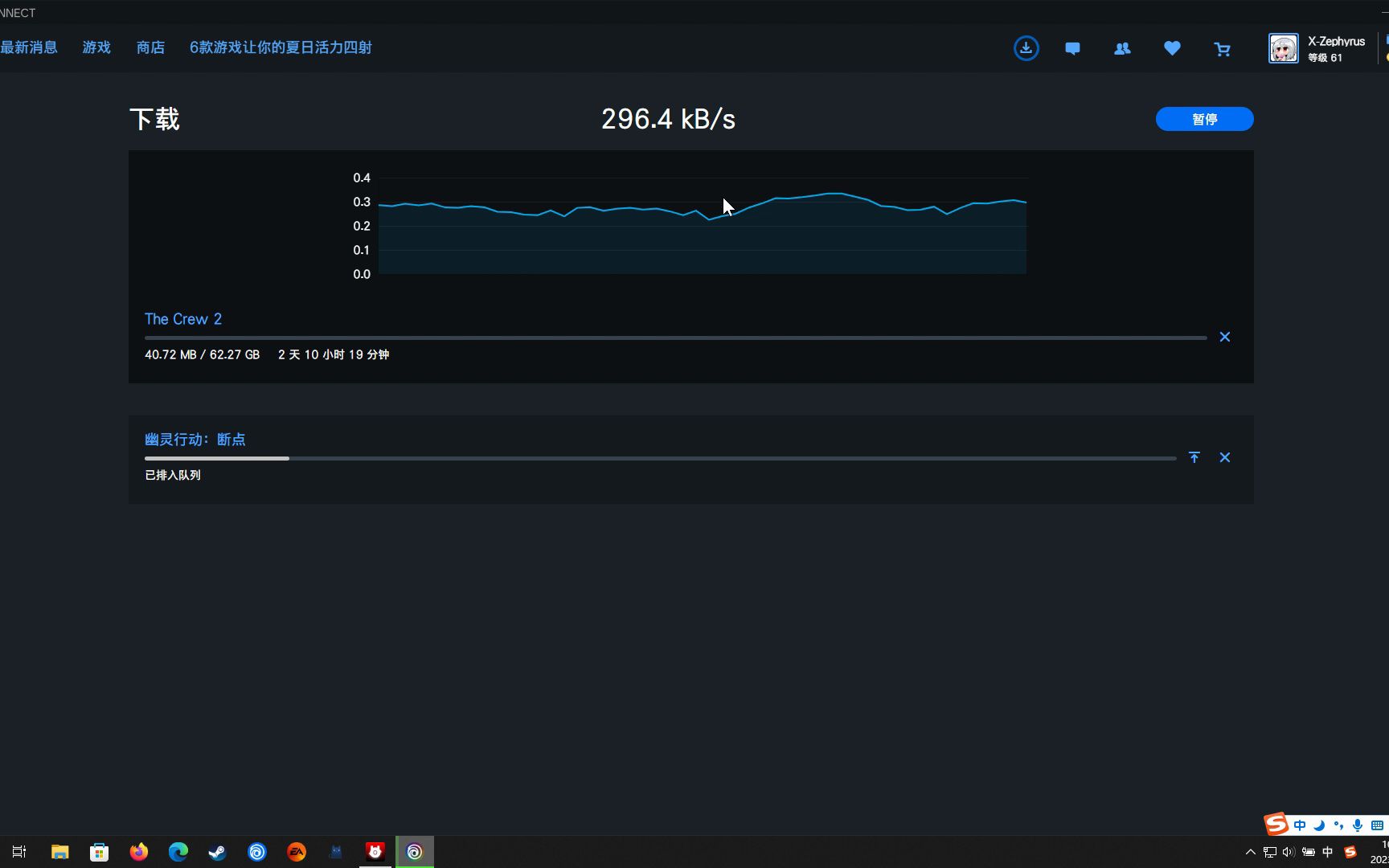Click the 中 input language tray indicator
This screenshot has height=868, width=1389.
[x=1327, y=852]
